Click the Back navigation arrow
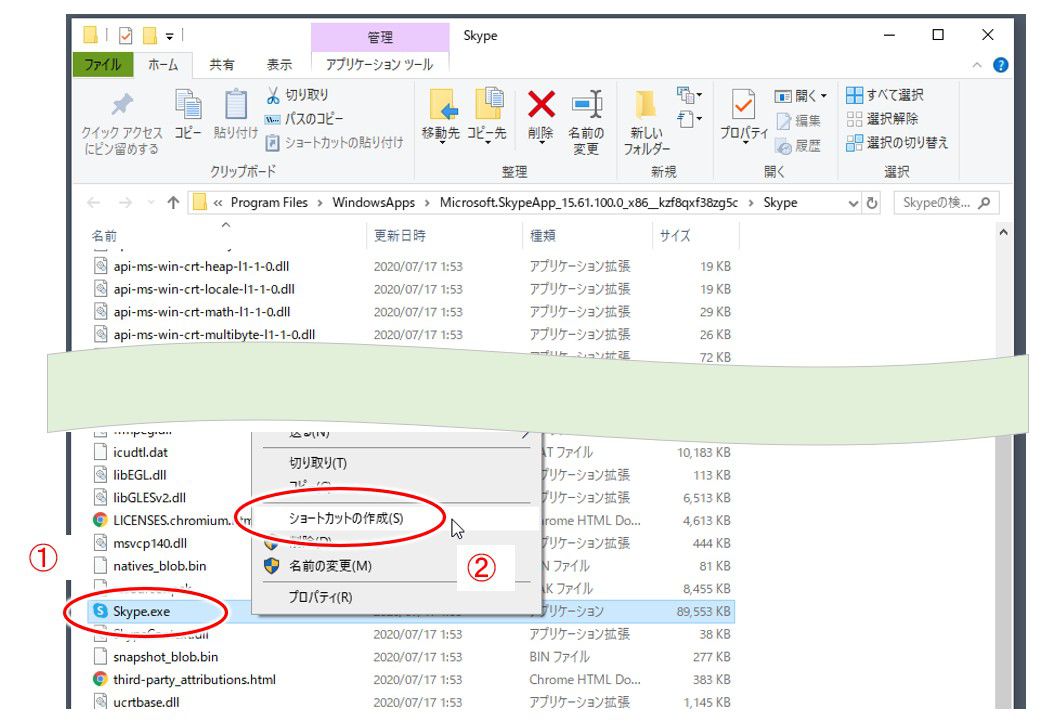Viewport: 1047px width, 728px height. coord(94,202)
